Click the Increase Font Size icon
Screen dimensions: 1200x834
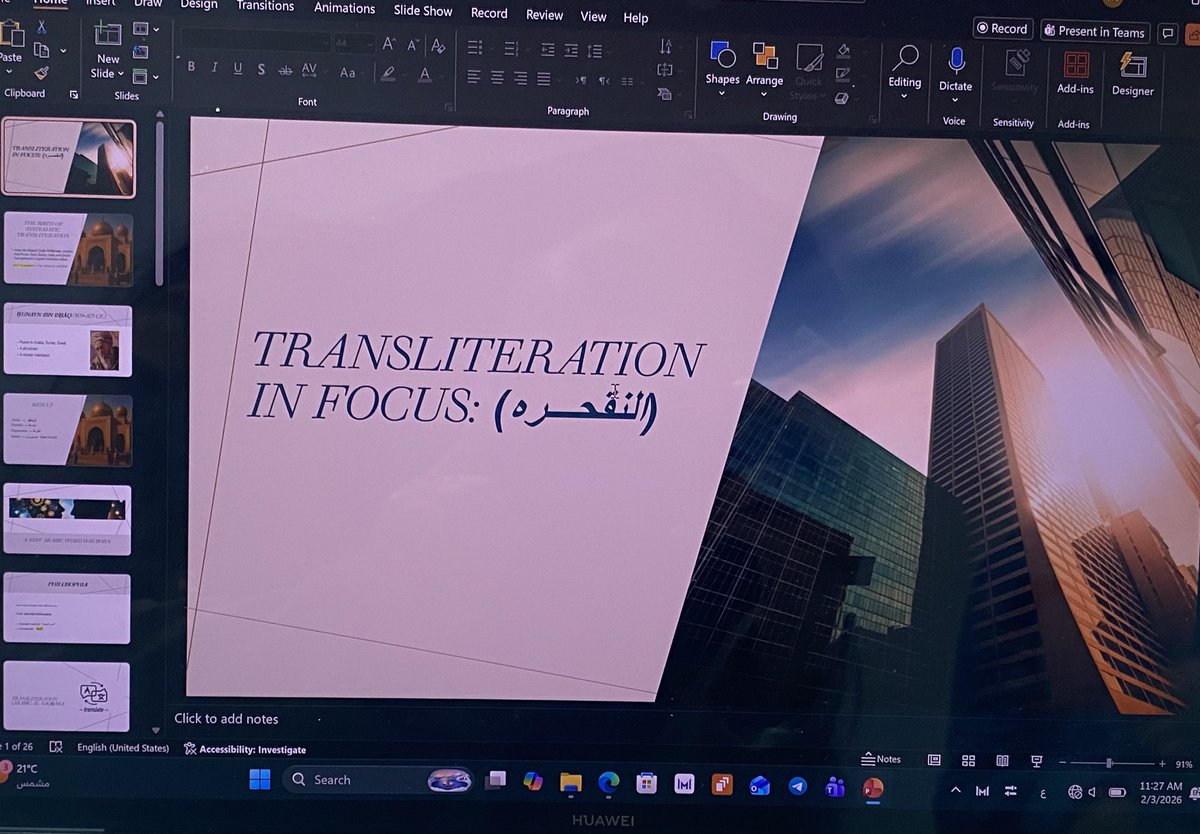[x=387, y=44]
